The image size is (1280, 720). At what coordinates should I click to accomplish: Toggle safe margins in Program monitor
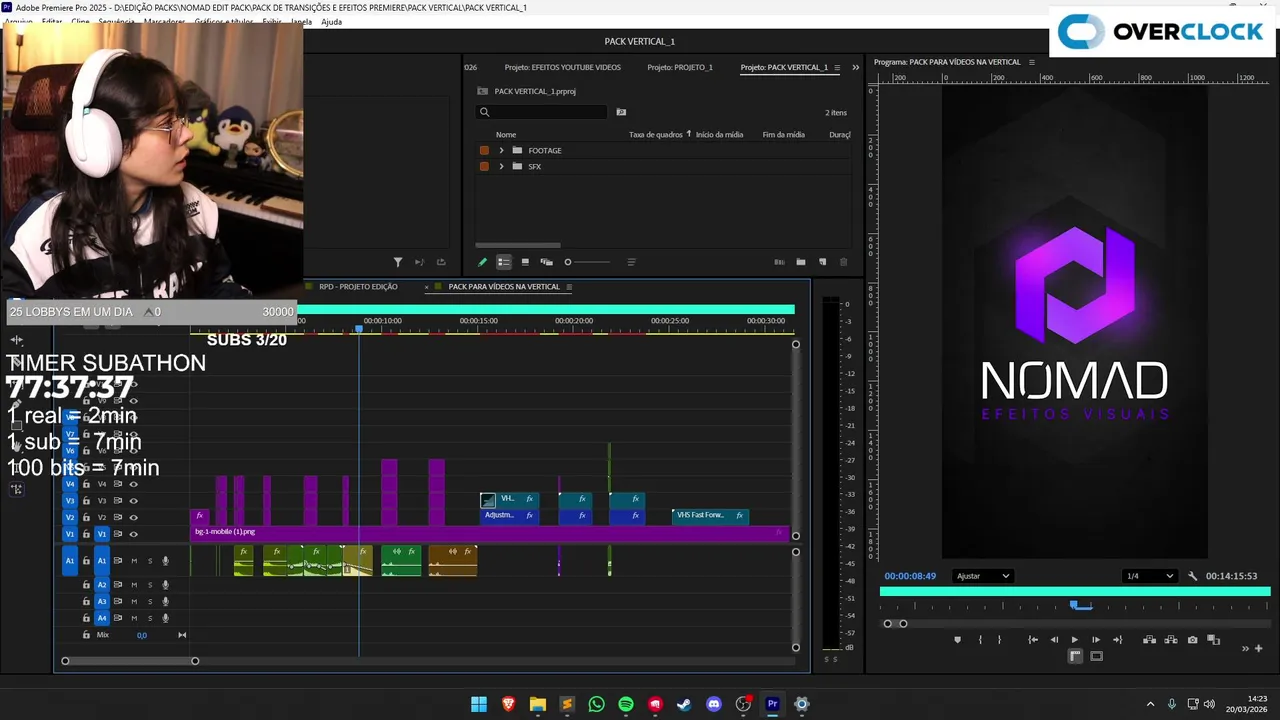[x=1097, y=656]
